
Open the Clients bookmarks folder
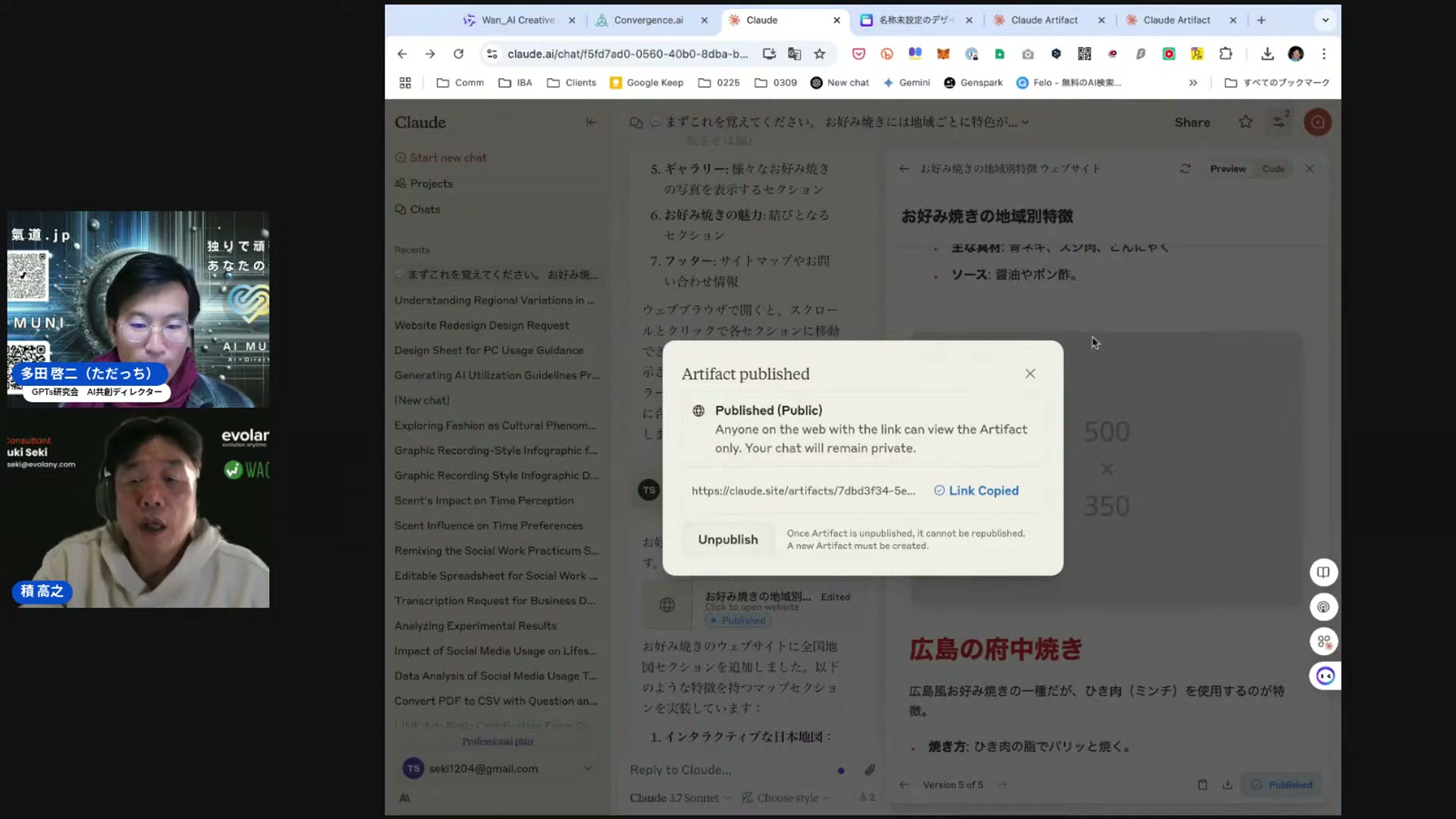[572, 83]
